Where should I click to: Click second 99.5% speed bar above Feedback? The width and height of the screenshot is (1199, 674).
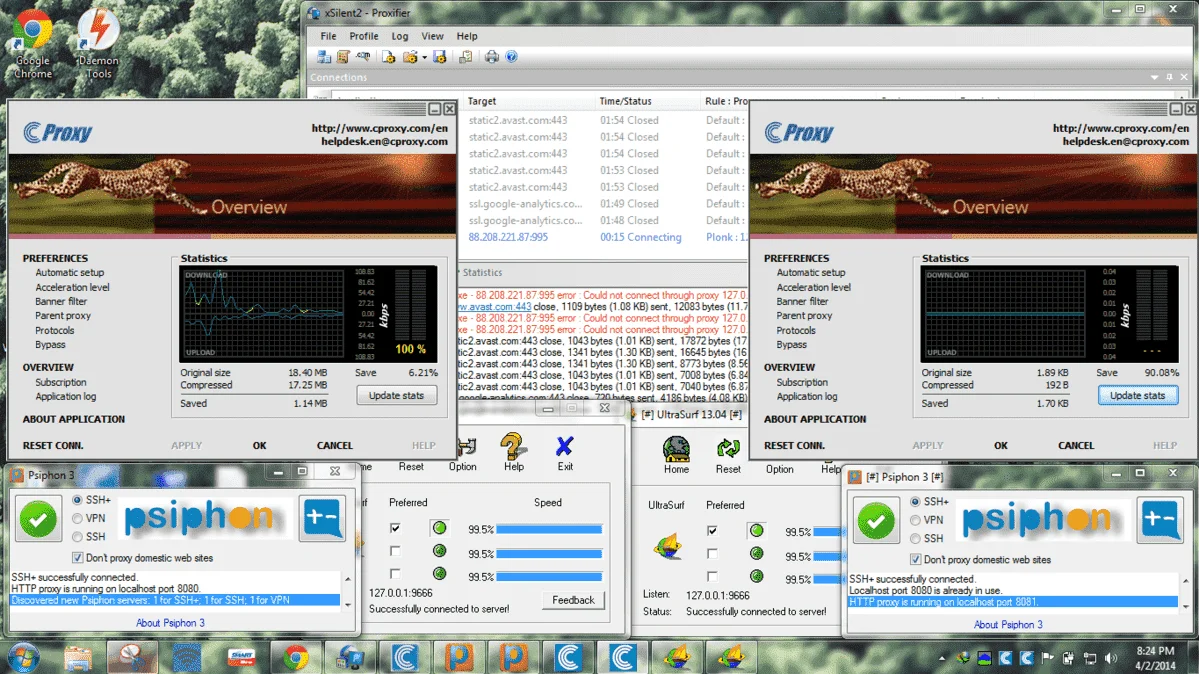(x=549, y=553)
